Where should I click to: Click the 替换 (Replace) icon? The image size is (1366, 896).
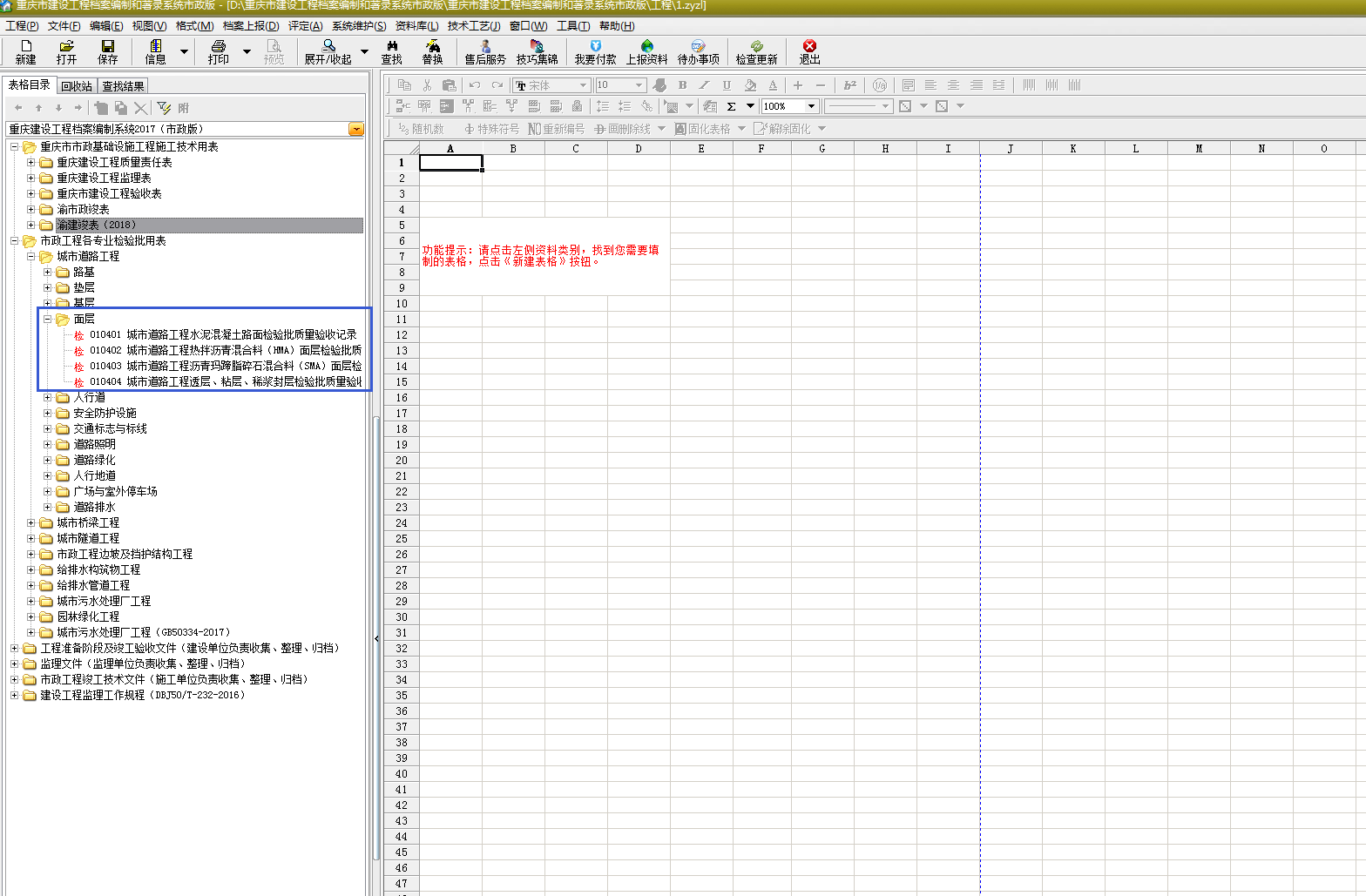pos(432,52)
